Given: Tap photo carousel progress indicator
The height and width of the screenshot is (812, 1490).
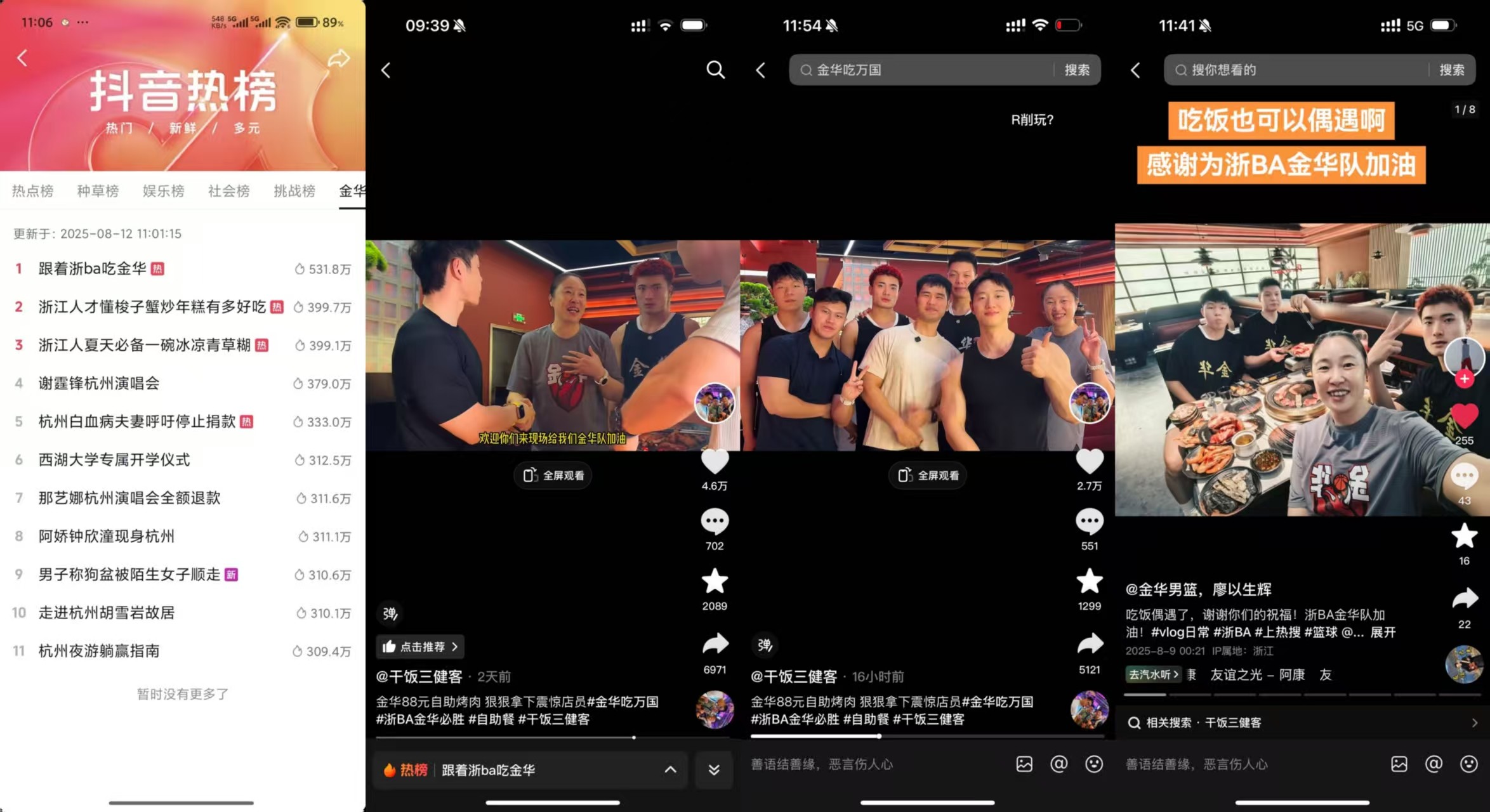Looking at the screenshot, I should [1302, 695].
